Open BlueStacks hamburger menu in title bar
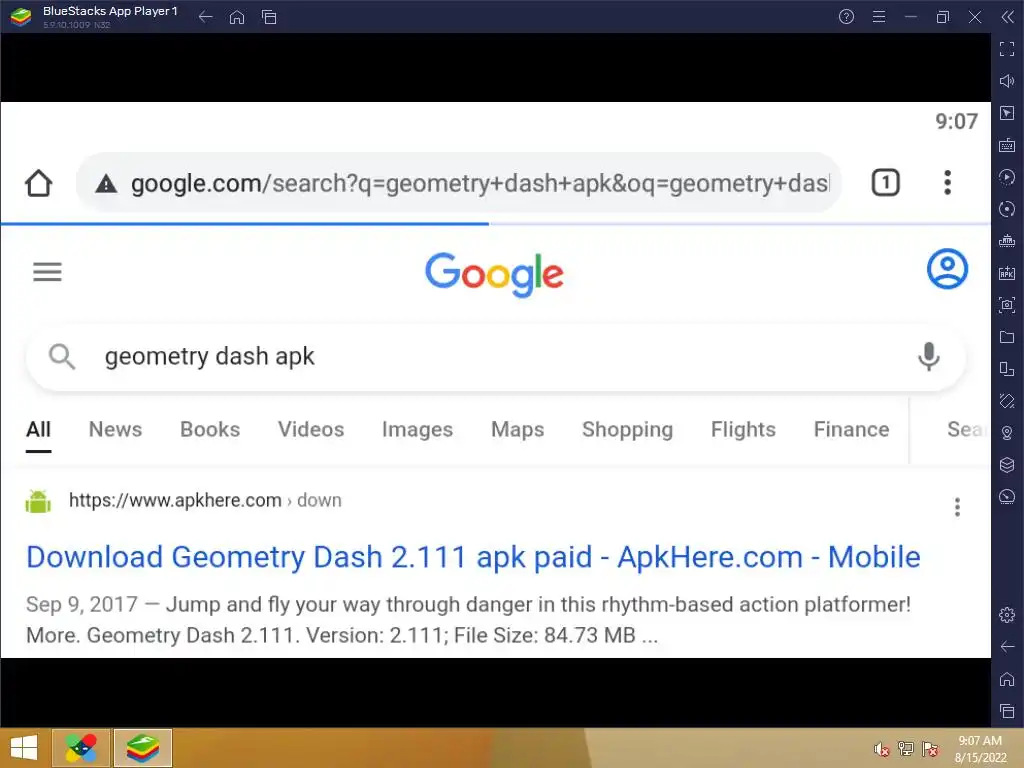 tap(879, 17)
